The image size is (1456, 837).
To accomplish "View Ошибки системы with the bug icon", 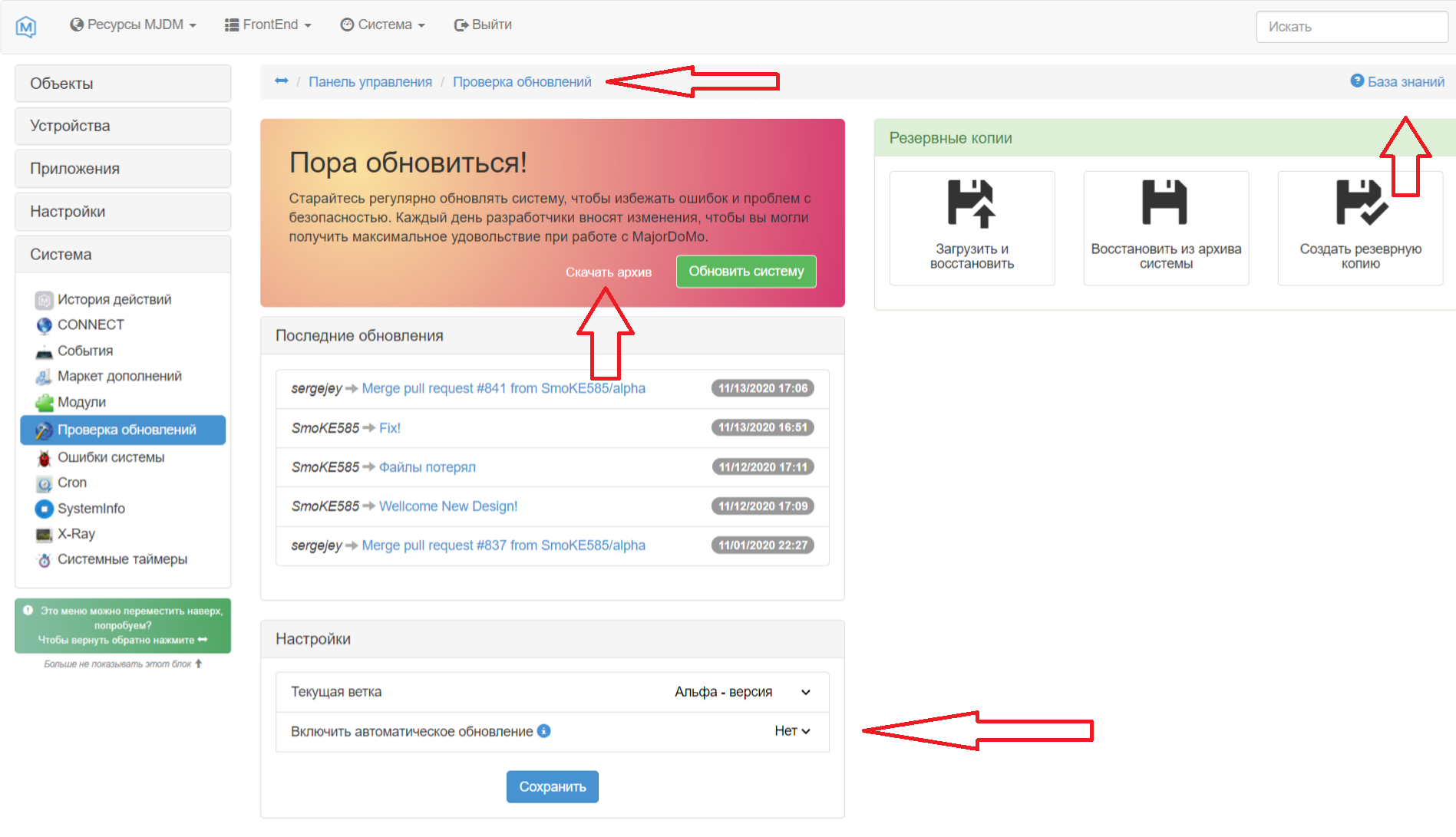I will 111,456.
